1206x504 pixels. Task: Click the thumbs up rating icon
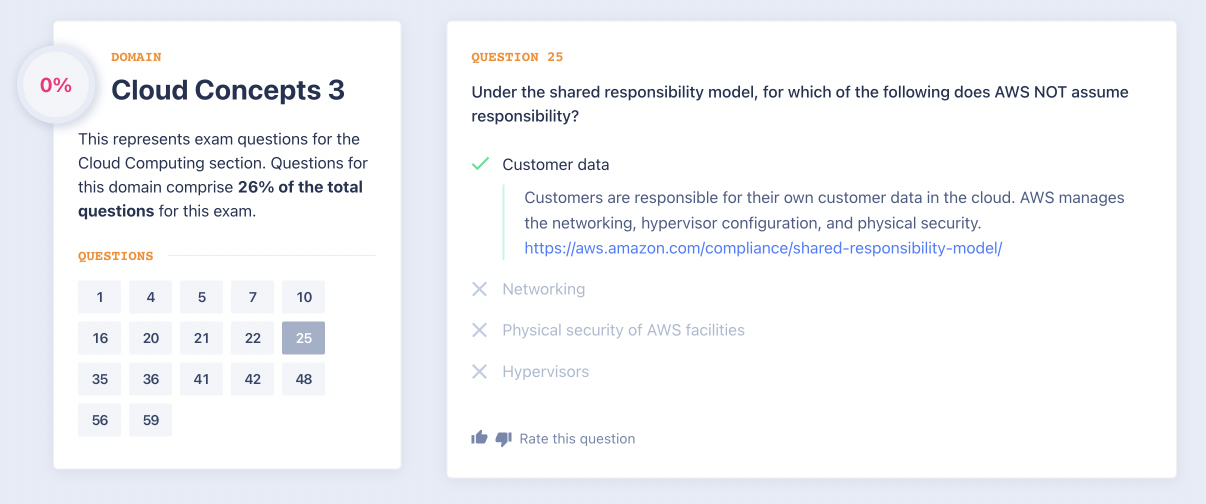pos(479,438)
